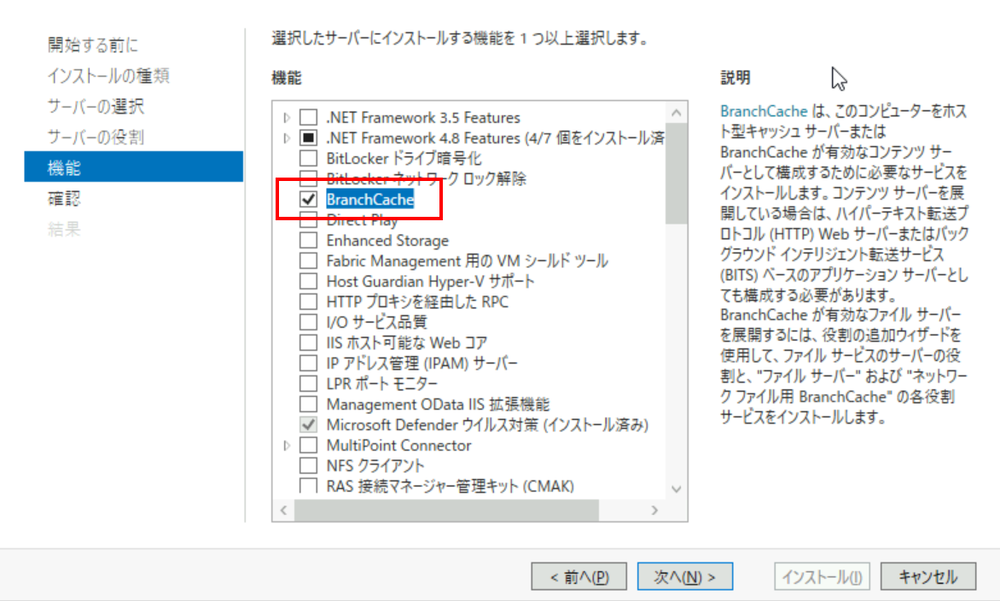Enable Management OData IIS 拡張機能
The height and width of the screenshot is (601, 1000).
(x=308, y=404)
